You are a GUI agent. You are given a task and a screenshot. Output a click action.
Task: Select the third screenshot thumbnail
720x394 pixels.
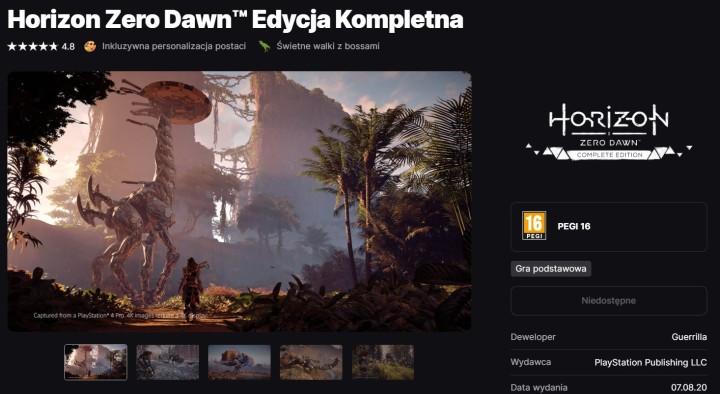pos(239,362)
